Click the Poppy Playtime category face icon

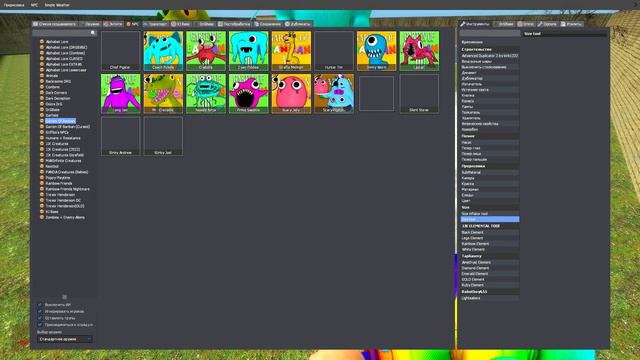pos(42,178)
